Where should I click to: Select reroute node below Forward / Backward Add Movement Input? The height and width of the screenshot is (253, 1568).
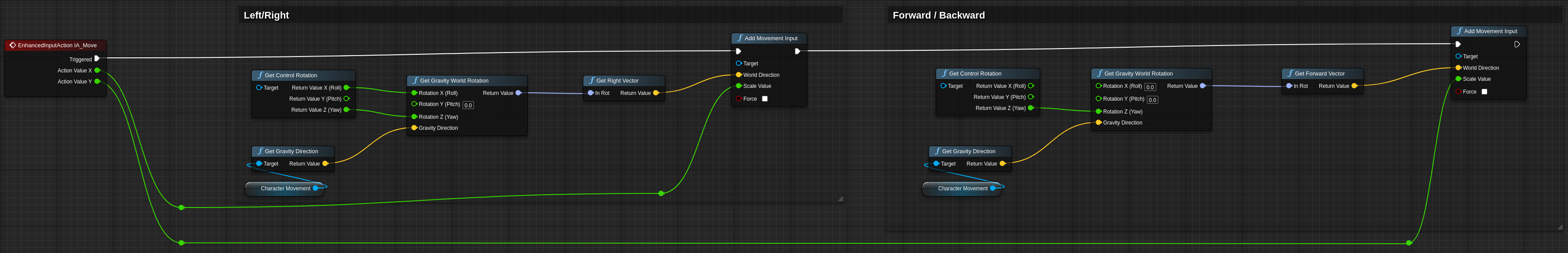1409,243
